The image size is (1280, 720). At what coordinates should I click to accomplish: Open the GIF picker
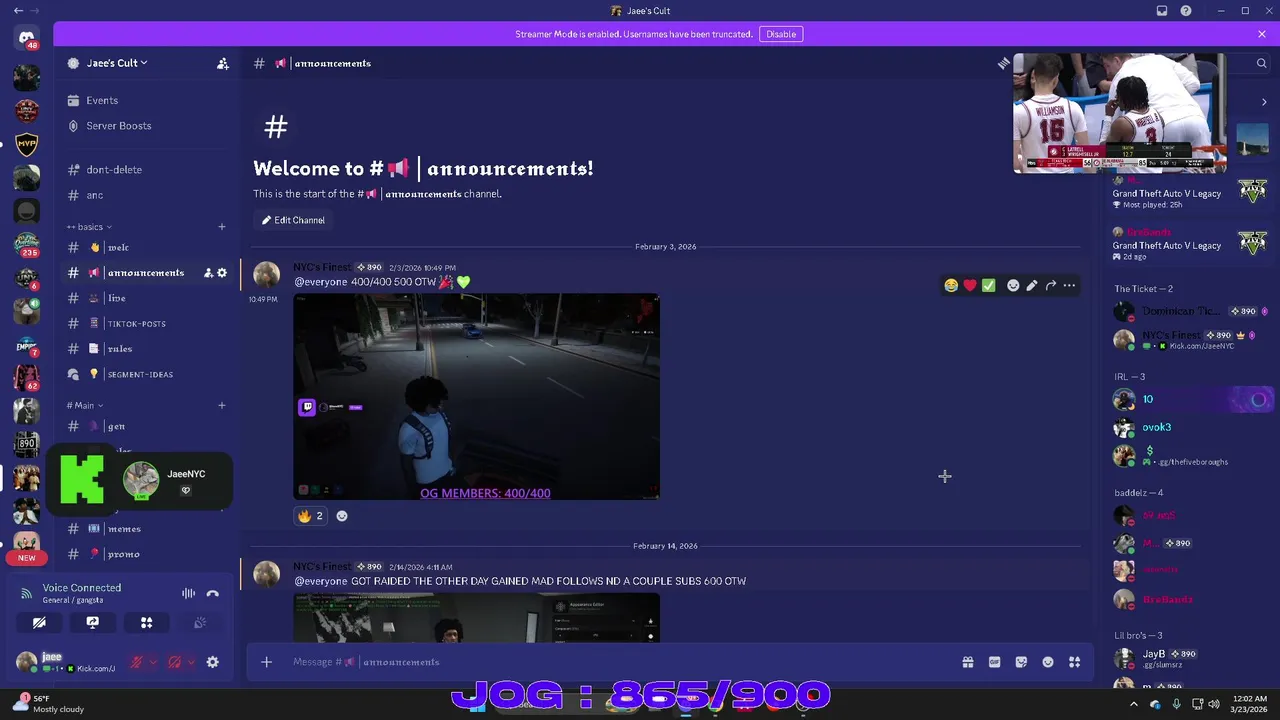(x=994, y=662)
